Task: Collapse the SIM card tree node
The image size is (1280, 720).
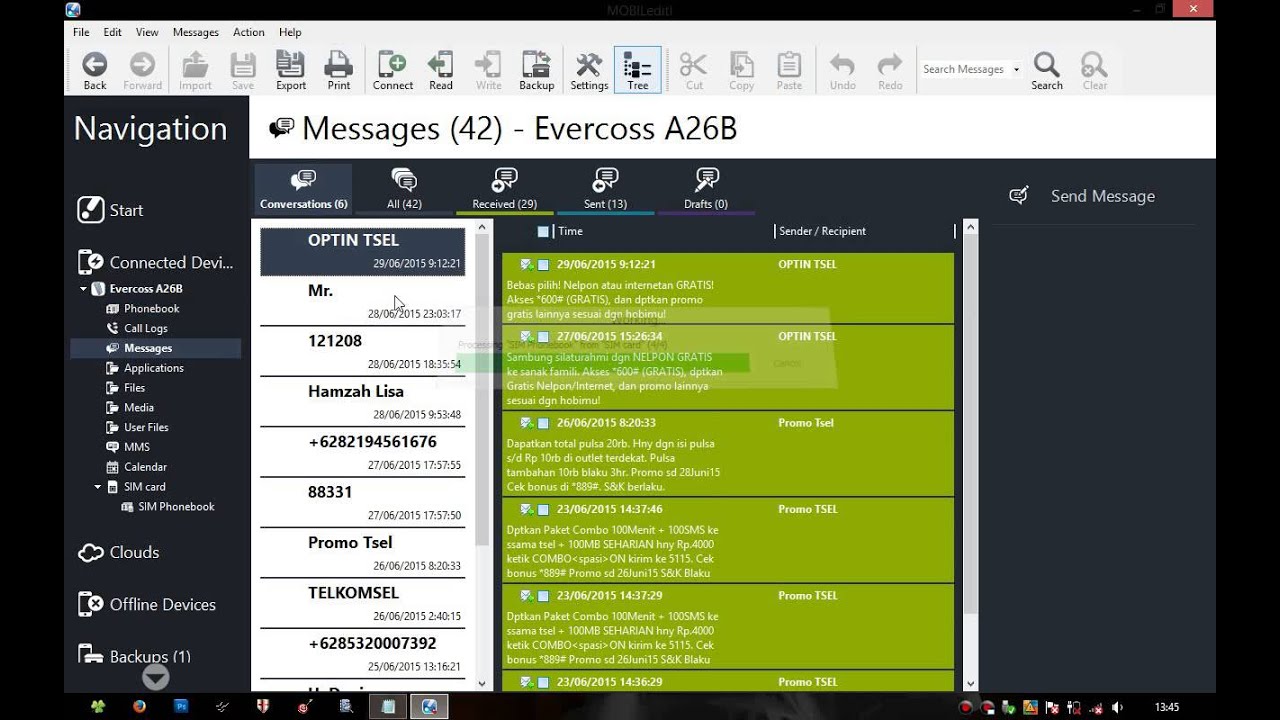Action: pos(98,487)
